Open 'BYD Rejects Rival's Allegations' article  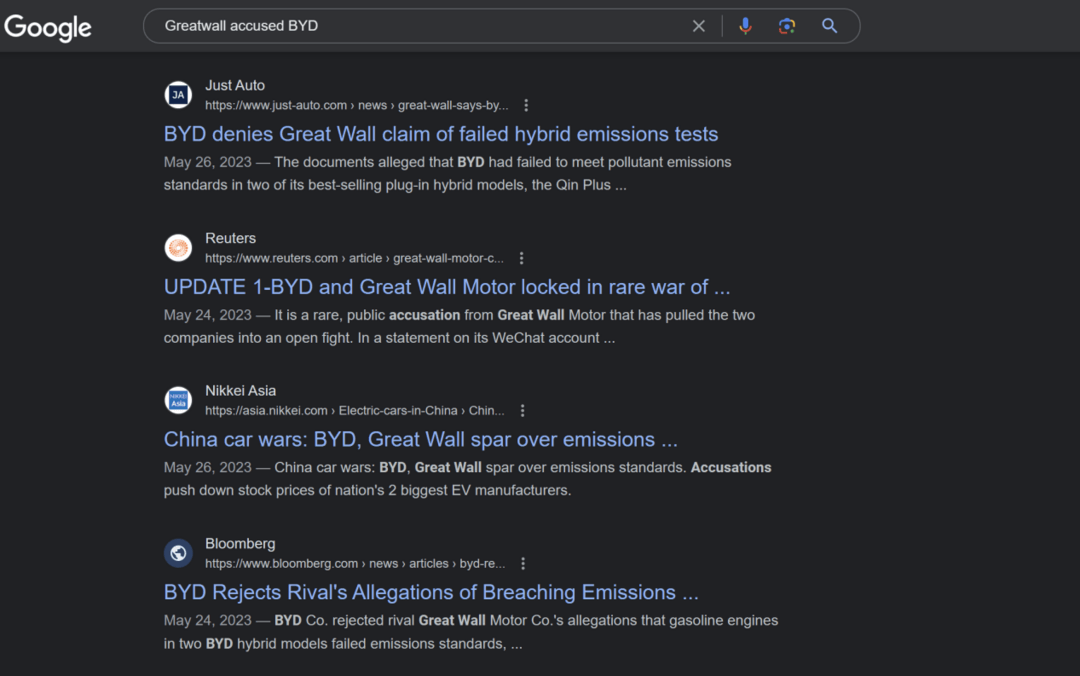coord(431,593)
